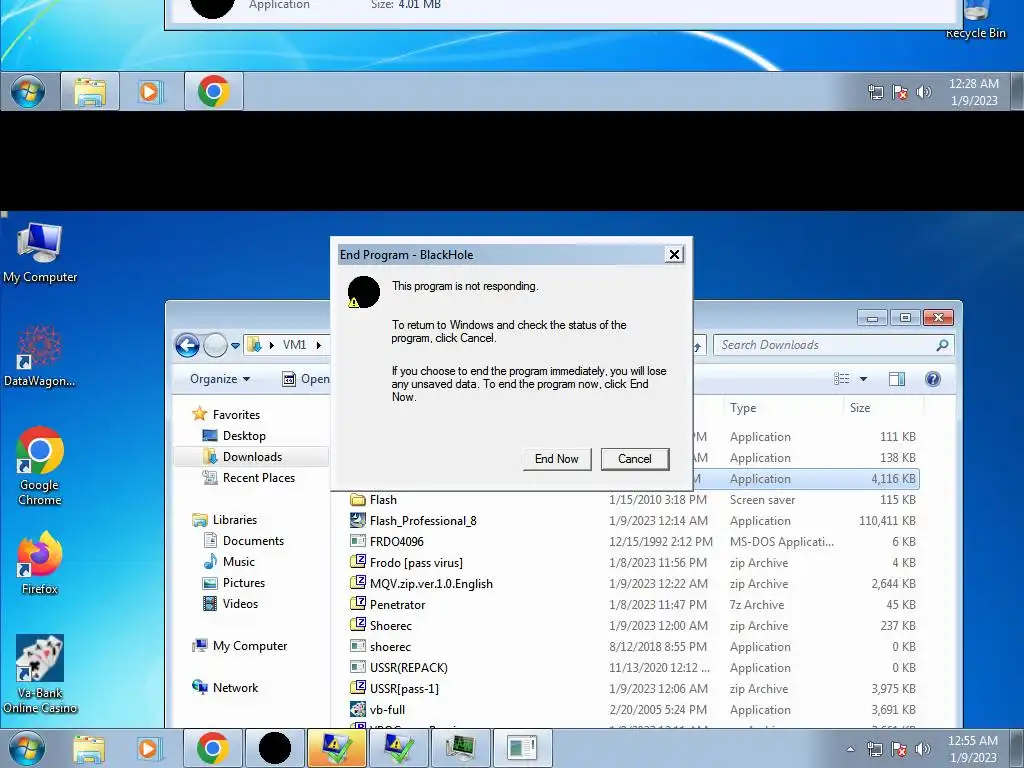Cancel the End Program dialog
This screenshot has width=1024, height=768.
635,458
